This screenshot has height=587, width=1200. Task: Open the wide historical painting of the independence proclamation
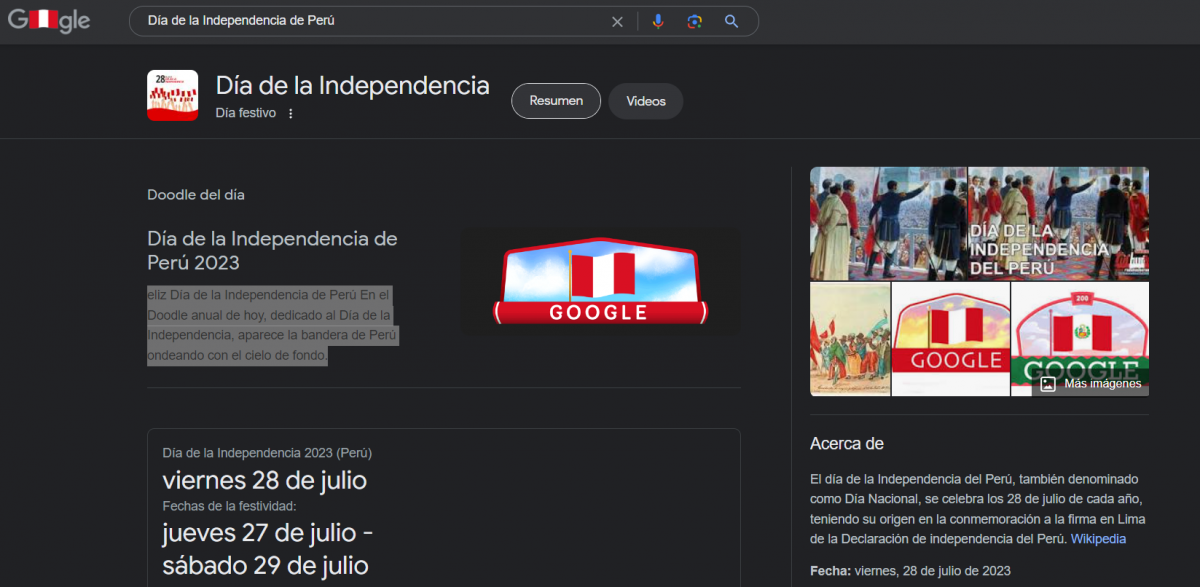pyautogui.click(x=888, y=223)
